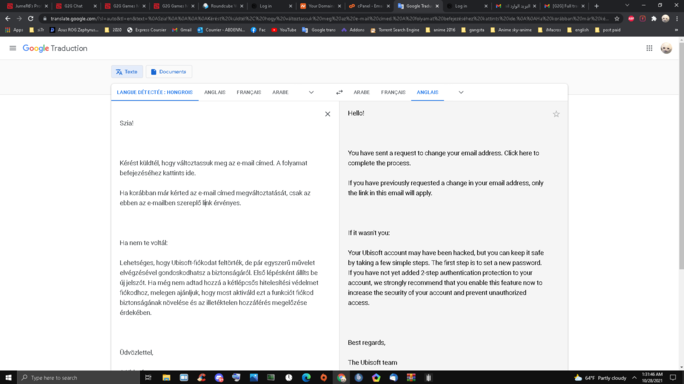
Task: Clear the source text with X
Action: click(x=328, y=114)
